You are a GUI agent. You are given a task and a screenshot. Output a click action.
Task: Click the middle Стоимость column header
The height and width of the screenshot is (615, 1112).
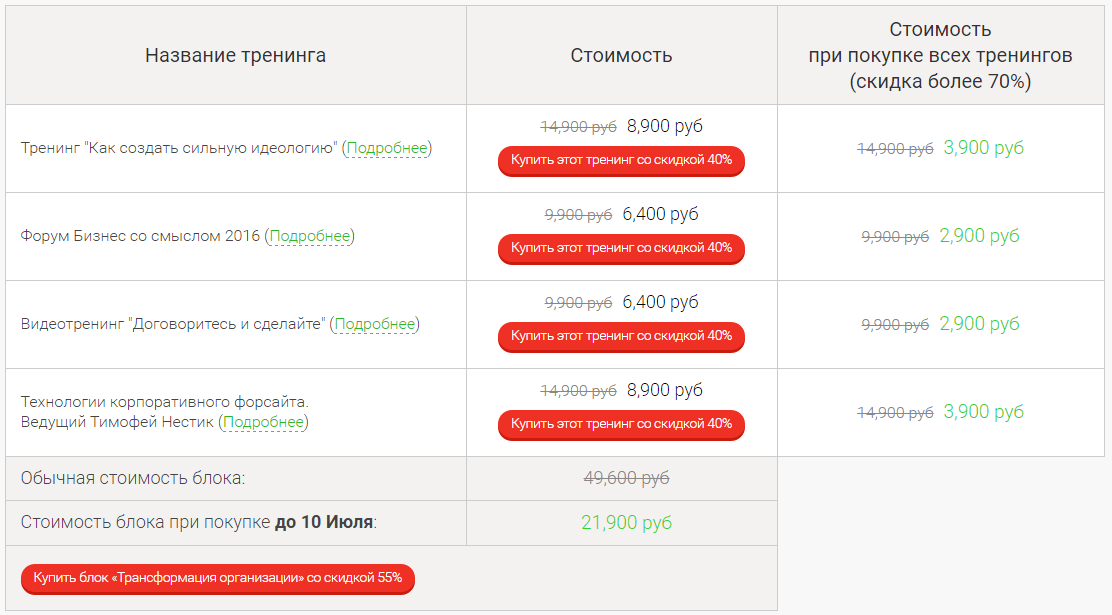(x=621, y=56)
